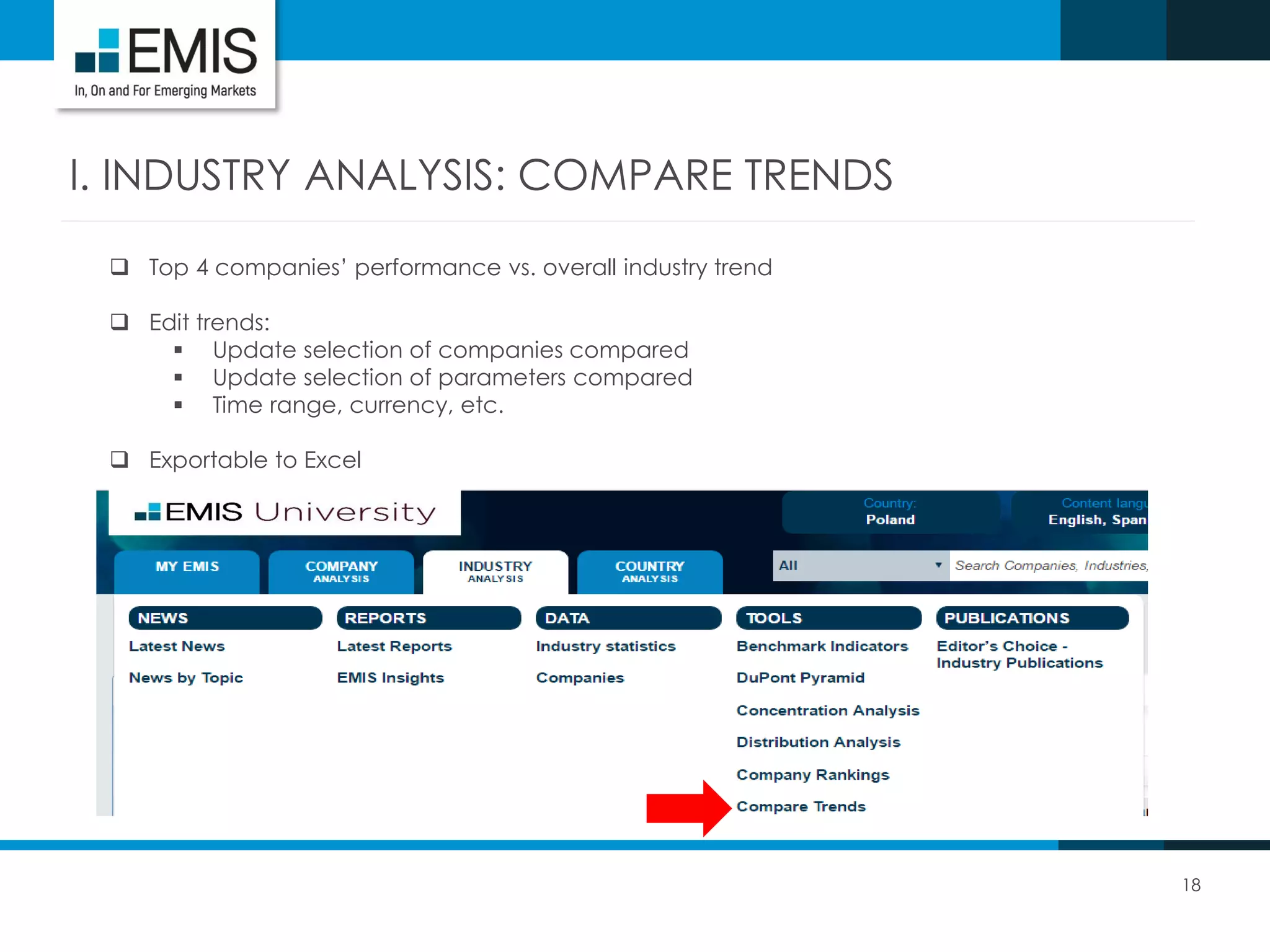Image resolution: width=1270 pixels, height=952 pixels.
Task: Open Editor's Choice - Industry Publications
Action: coord(1020,654)
